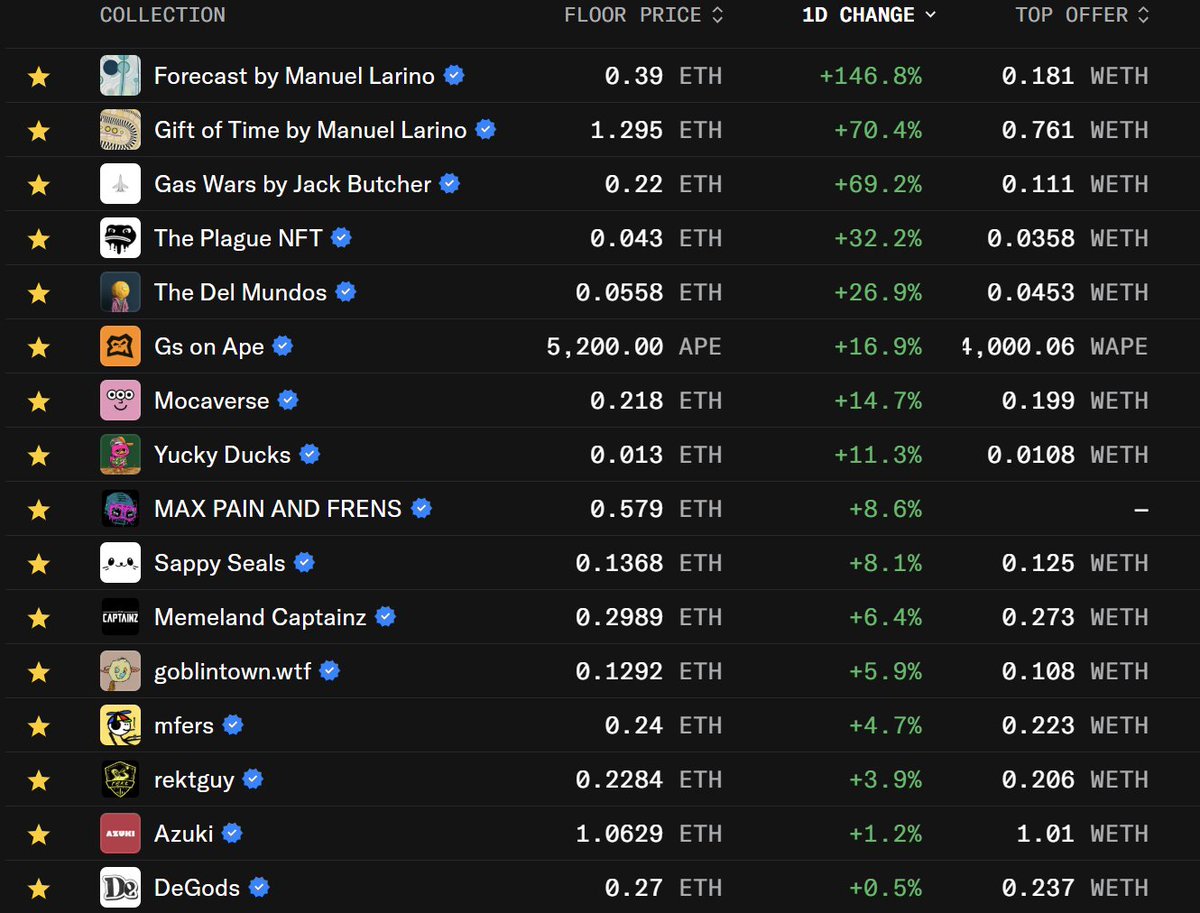The height and width of the screenshot is (913, 1200).
Task: Click the rektguy avatar icon
Action: (x=120, y=779)
